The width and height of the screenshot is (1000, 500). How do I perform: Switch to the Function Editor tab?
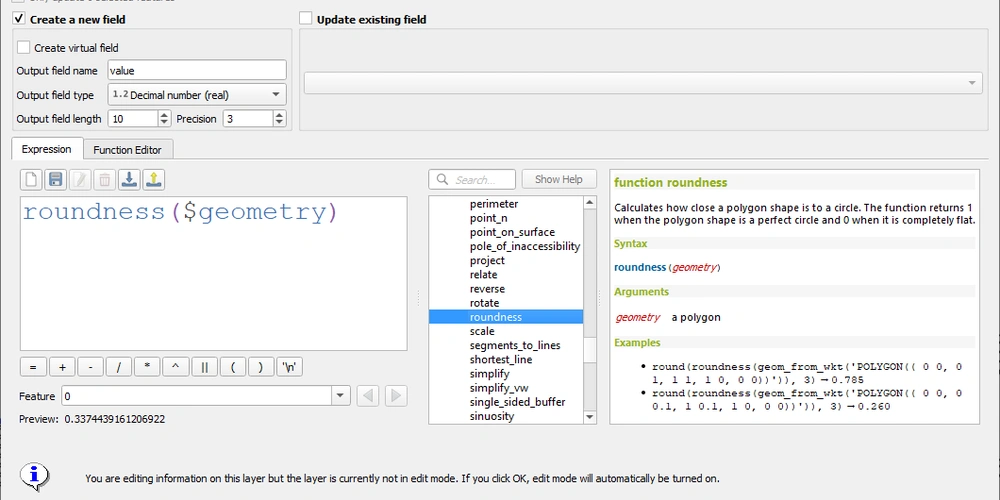click(x=128, y=150)
